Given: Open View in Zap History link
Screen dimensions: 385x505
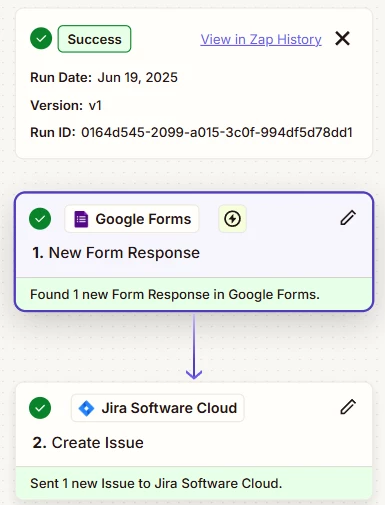Looking at the screenshot, I should pos(261,39).
